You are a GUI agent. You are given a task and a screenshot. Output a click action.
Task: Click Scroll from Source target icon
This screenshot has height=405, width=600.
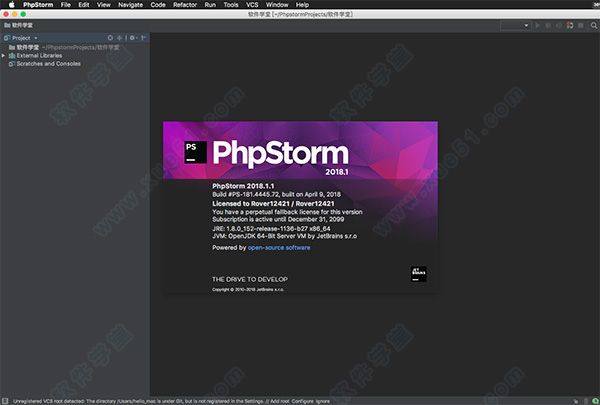tap(110, 38)
